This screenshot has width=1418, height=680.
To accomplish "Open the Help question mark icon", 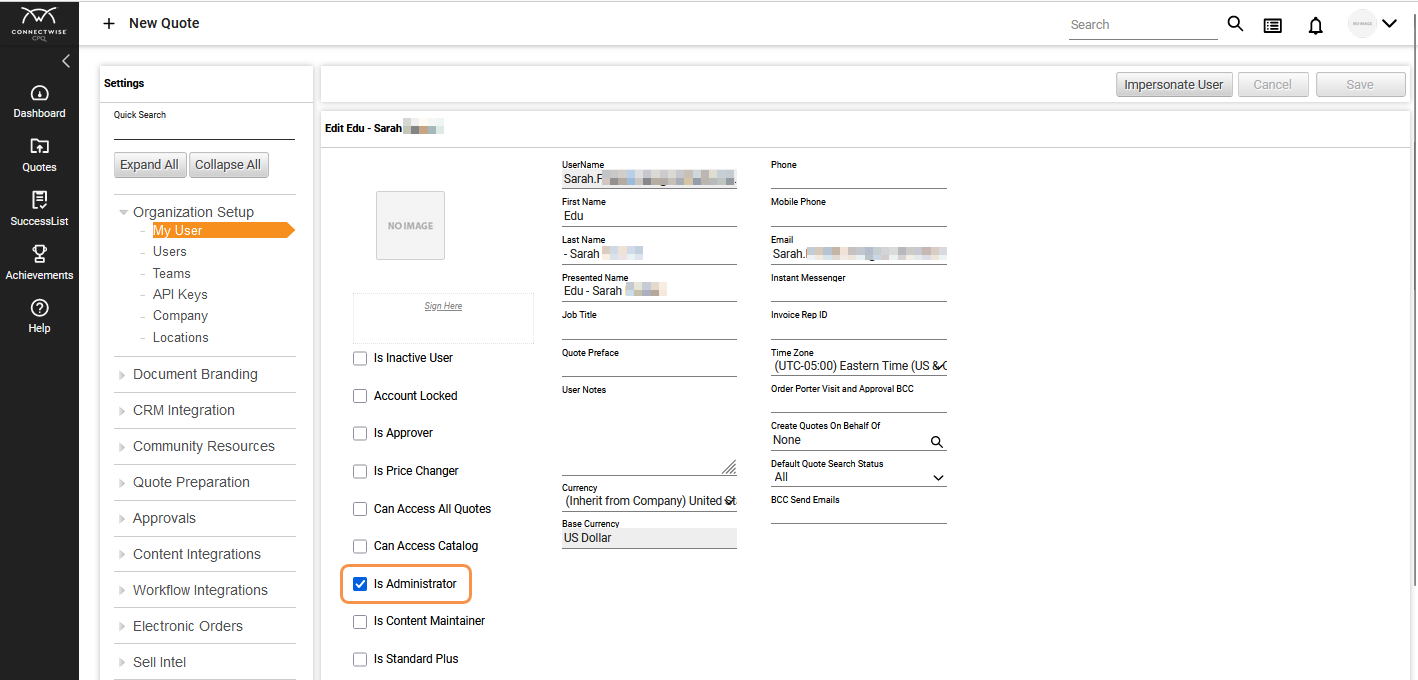I will point(40,308).
